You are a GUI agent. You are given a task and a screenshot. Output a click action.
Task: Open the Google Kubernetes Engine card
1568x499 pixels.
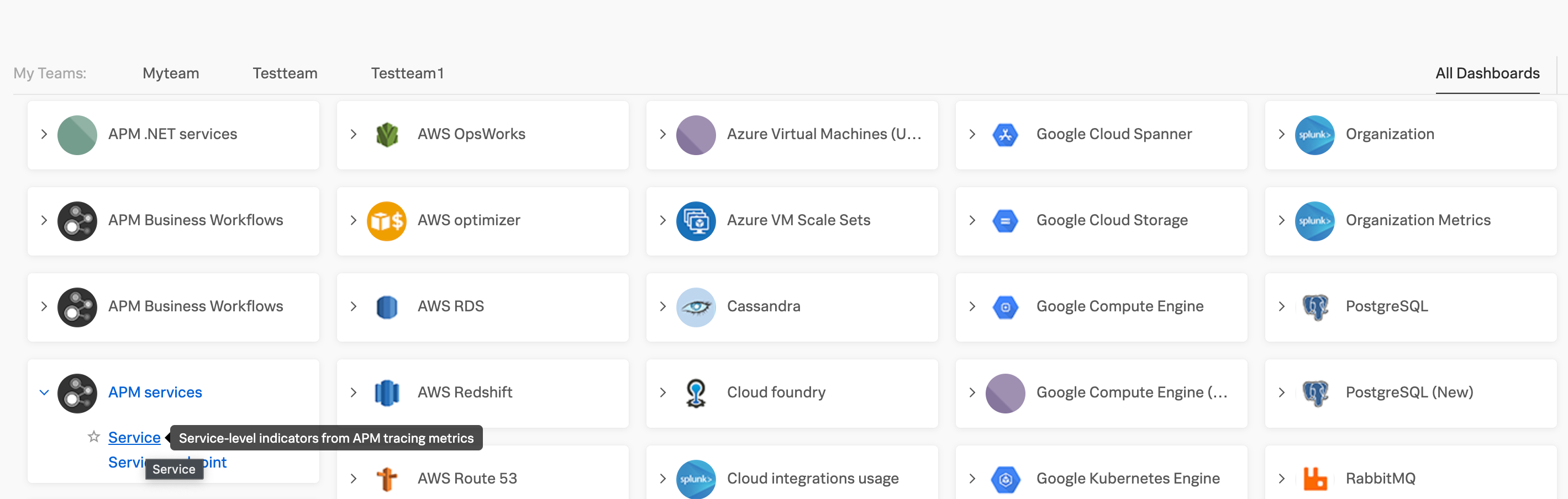point(1101,473)
